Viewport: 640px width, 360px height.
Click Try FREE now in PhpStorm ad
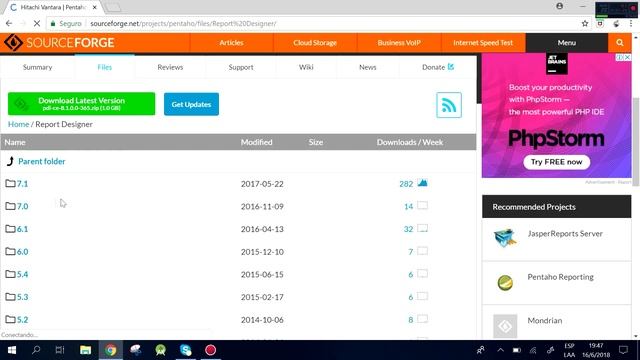click(x=556, y=162)
